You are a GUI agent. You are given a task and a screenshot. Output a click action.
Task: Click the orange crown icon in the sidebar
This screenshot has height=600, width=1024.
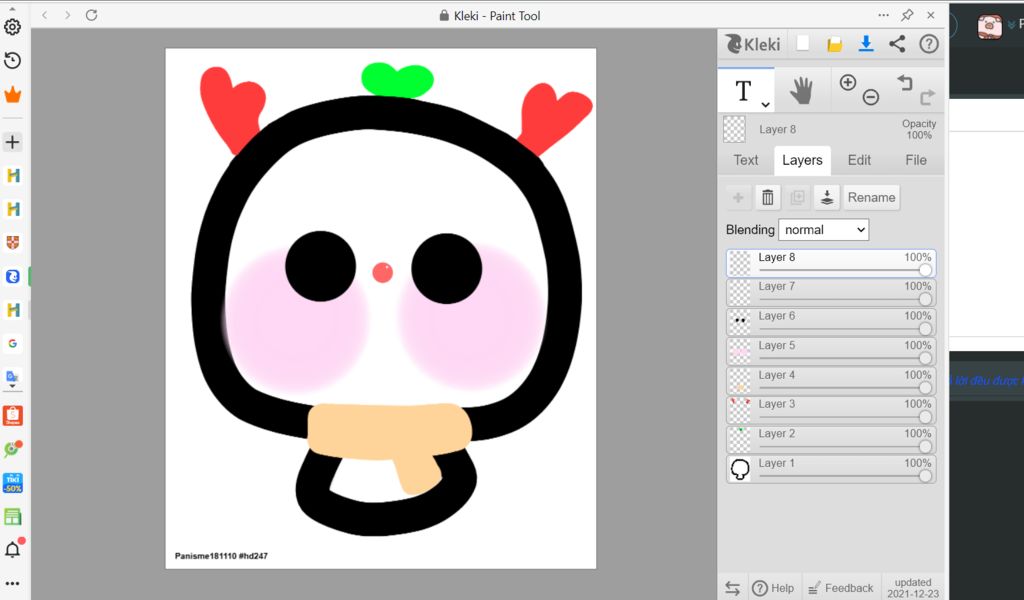pyautogui.click(x=12, y=95)
